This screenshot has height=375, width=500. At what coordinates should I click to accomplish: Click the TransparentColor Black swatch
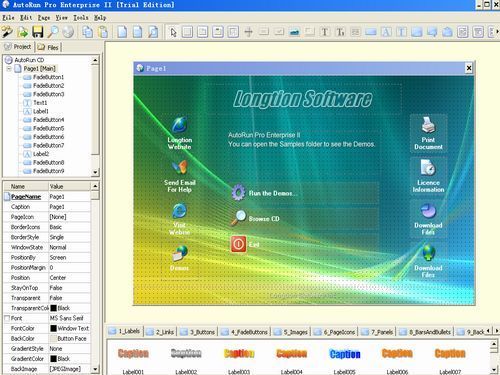(x=54, y=308)
